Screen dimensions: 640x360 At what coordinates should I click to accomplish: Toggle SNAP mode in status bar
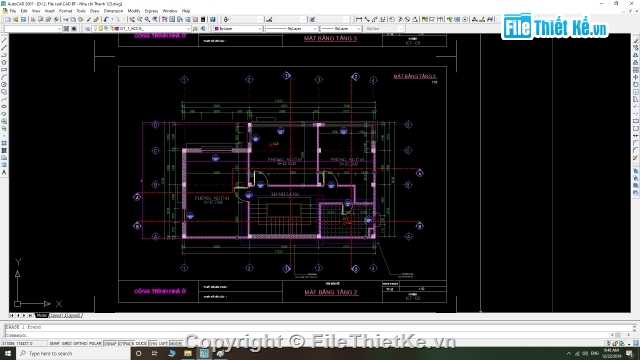[x=54, y=344]
